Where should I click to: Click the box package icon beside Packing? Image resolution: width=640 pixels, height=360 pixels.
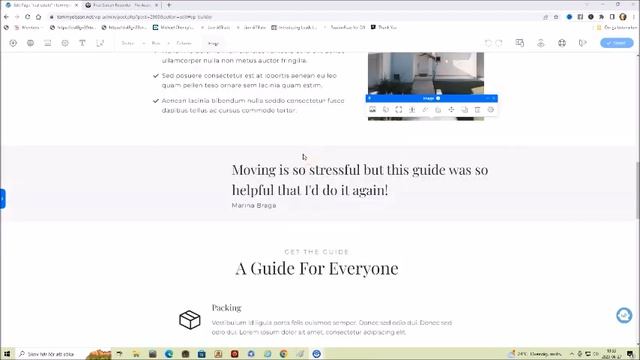pos(190,320)
